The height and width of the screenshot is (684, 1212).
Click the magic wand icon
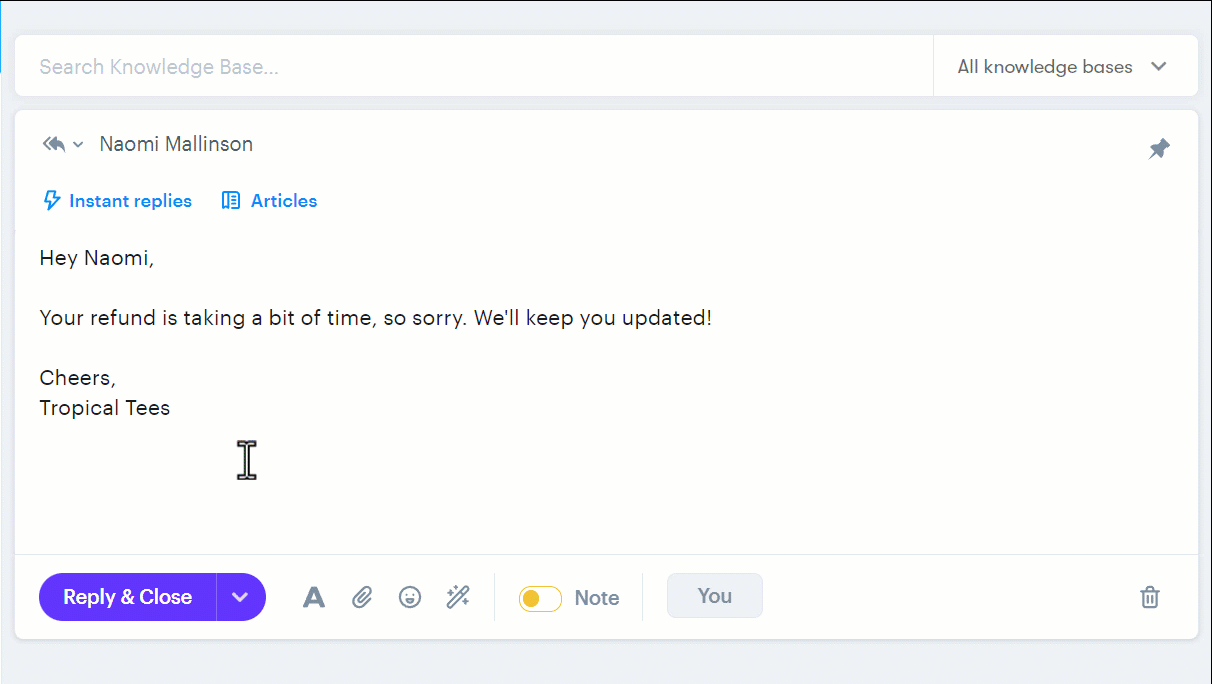[x=458, y=598]
